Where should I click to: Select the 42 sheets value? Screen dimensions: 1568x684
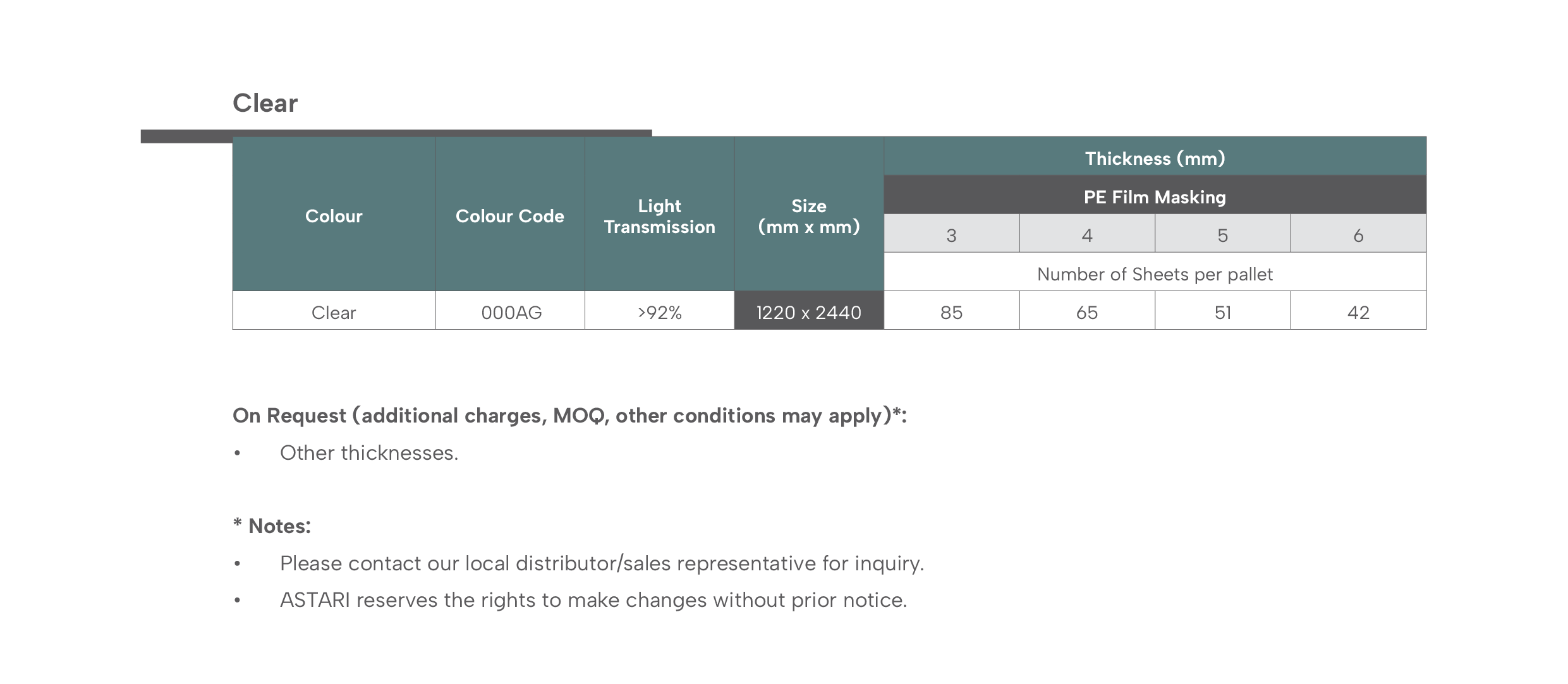click(x=1358, y=311)
